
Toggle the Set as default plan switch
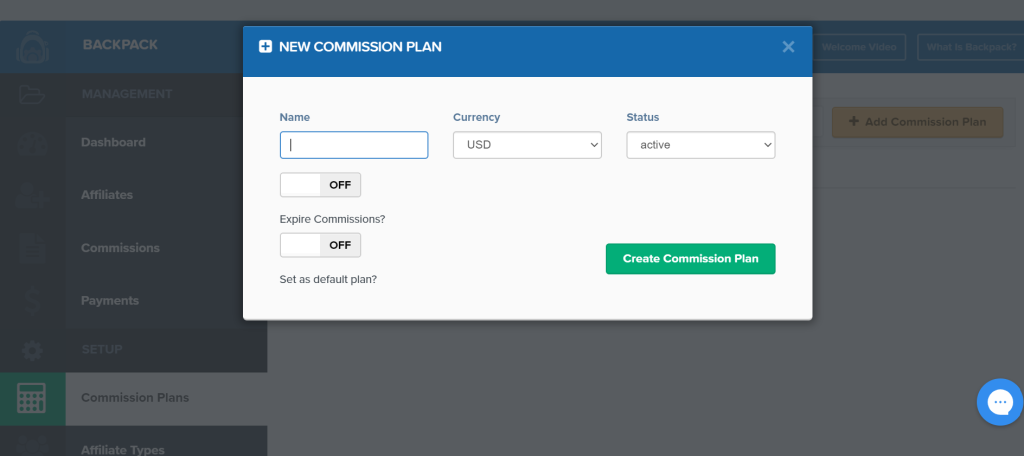click(320, 245)
